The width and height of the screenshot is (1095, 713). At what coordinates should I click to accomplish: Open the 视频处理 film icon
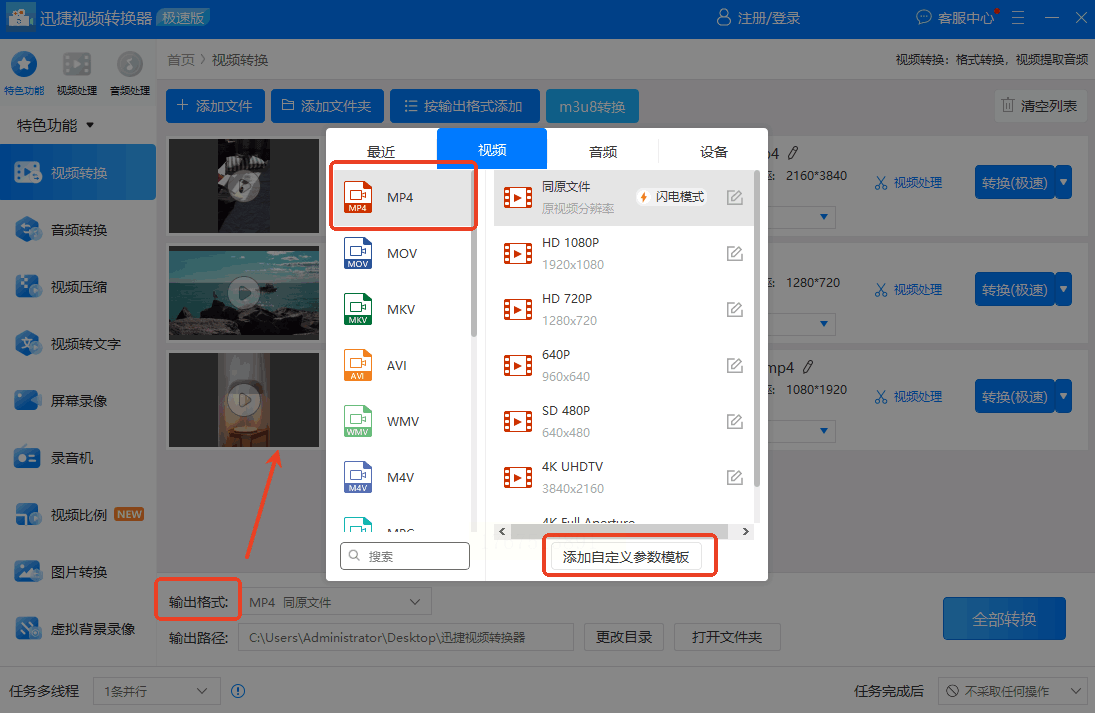click(x=77, y=65)
